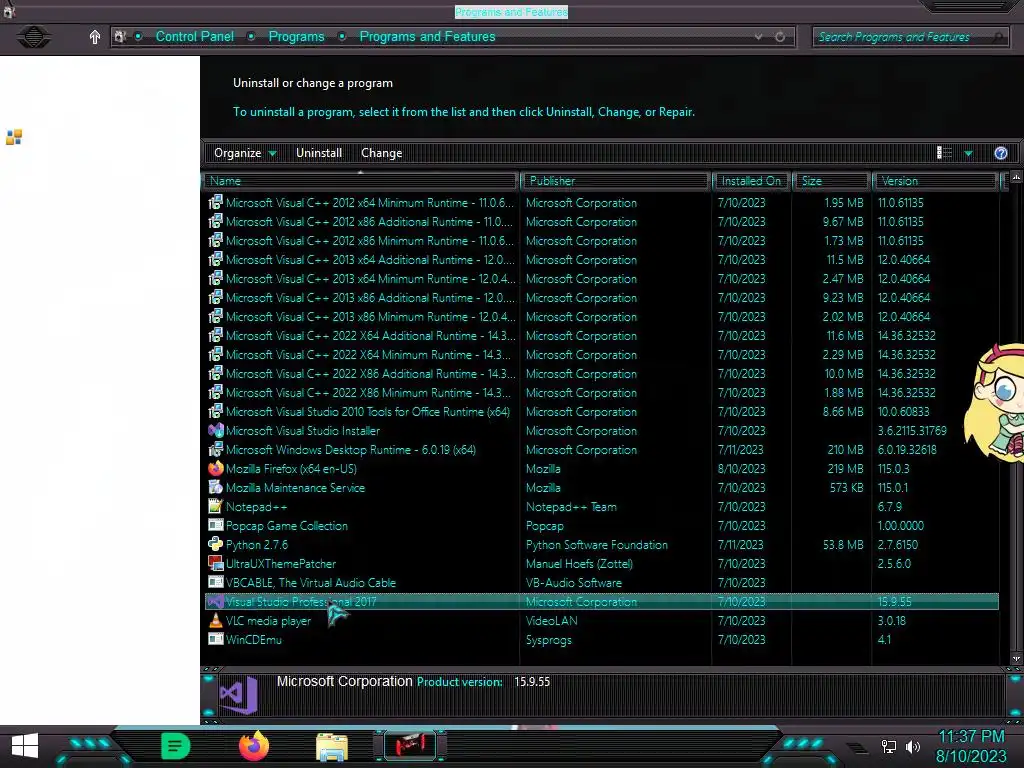
Task: Click the Visual Studio logo in details pane
Action: click(x=238, y=696)
